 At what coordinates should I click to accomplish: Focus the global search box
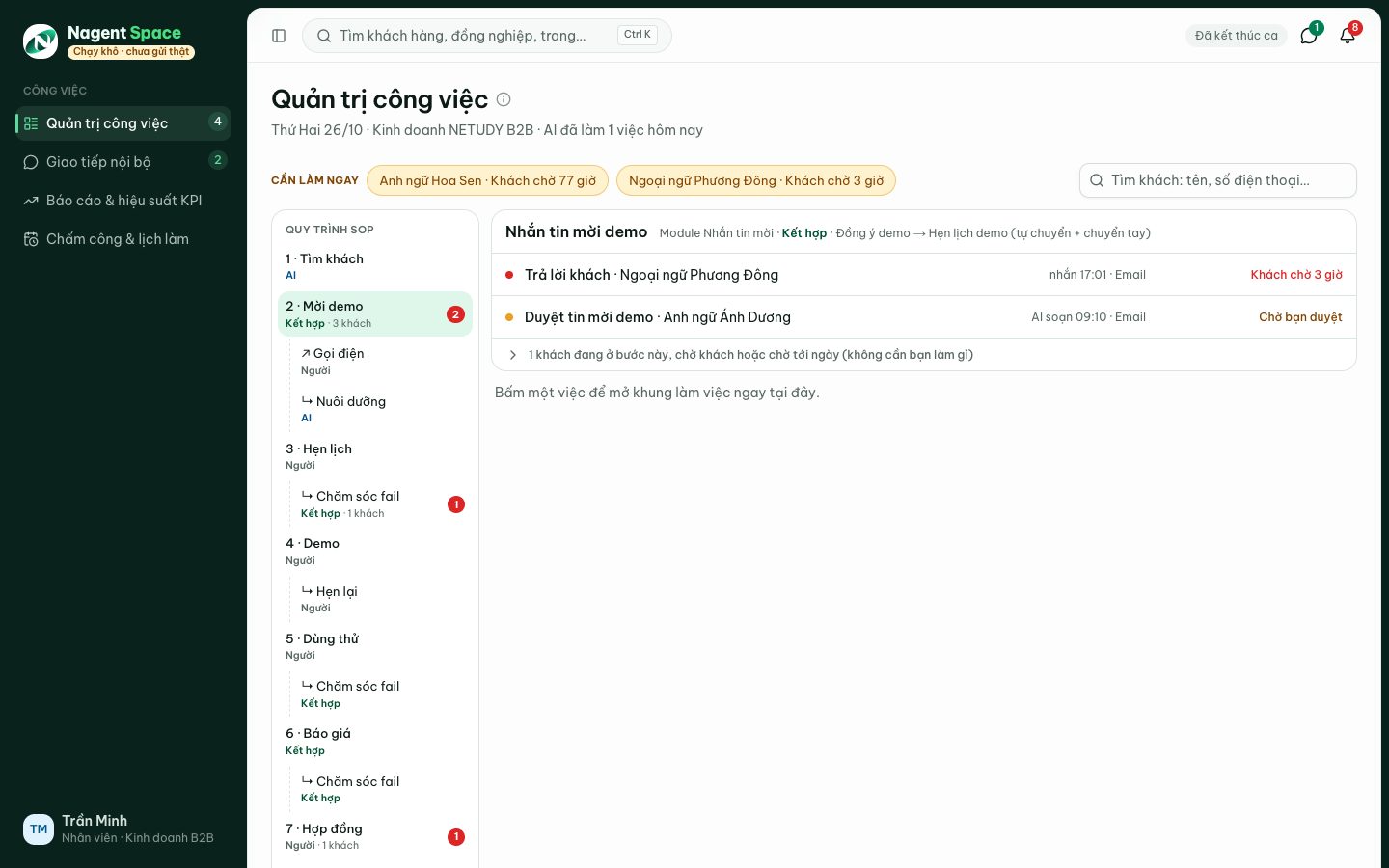click(487, 36)
